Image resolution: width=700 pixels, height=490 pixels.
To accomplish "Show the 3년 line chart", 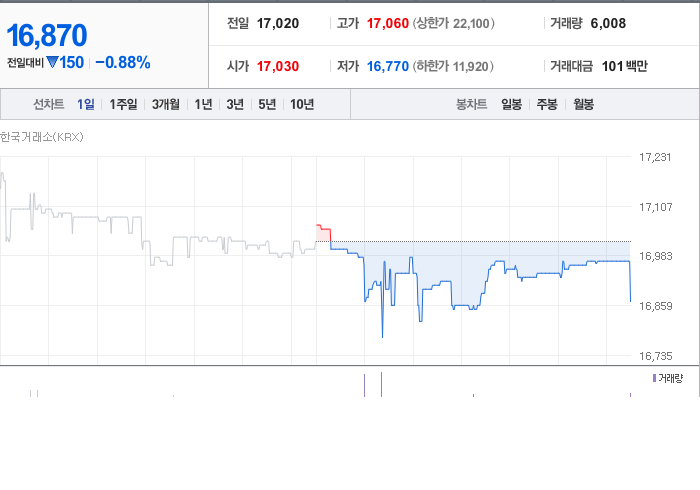I will (x=235, y=104).
